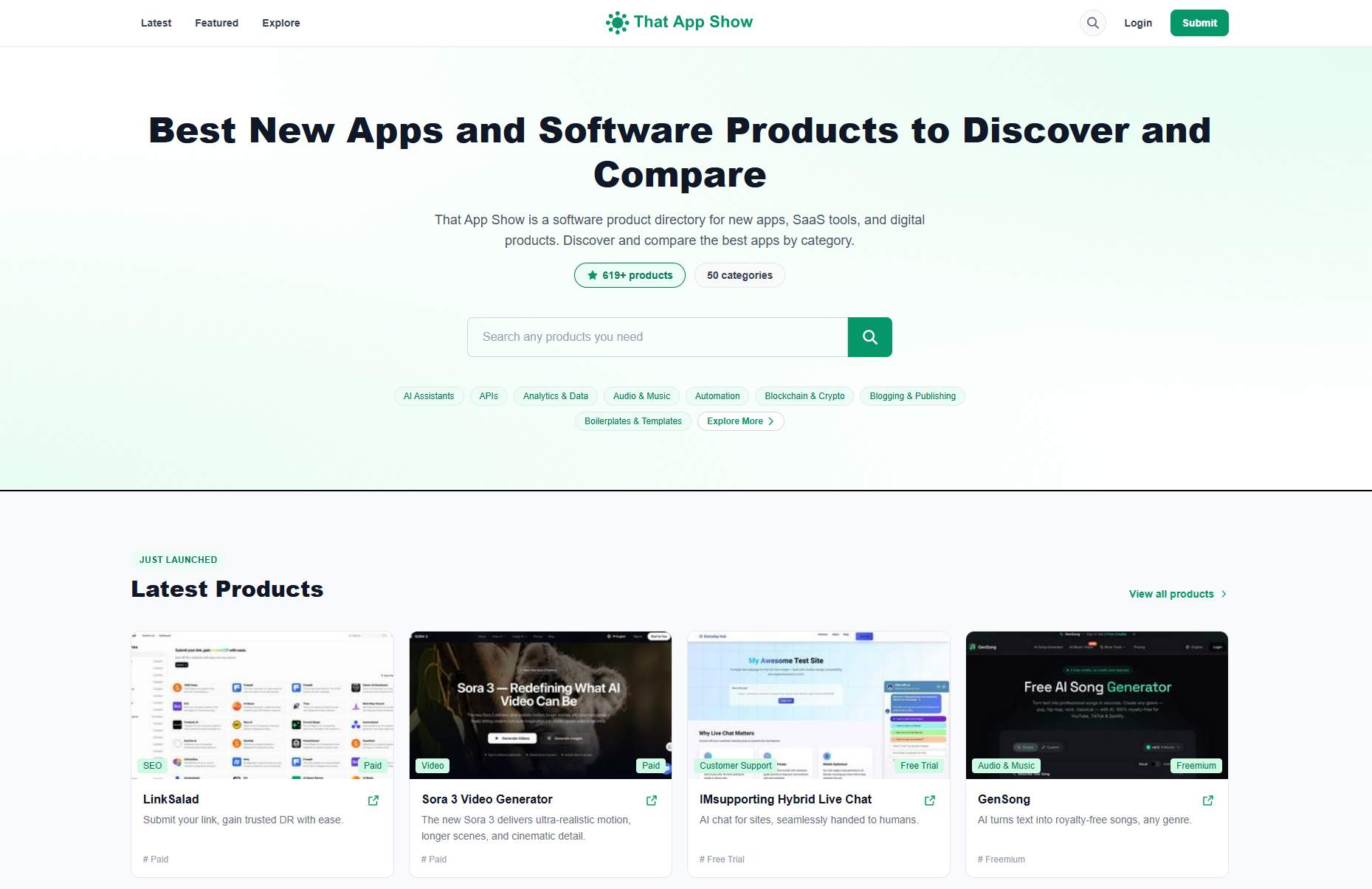Screen dimensions: 1372x889
Task: Open Sora 3 Video Generator external link icon
Action: point(651,800)
